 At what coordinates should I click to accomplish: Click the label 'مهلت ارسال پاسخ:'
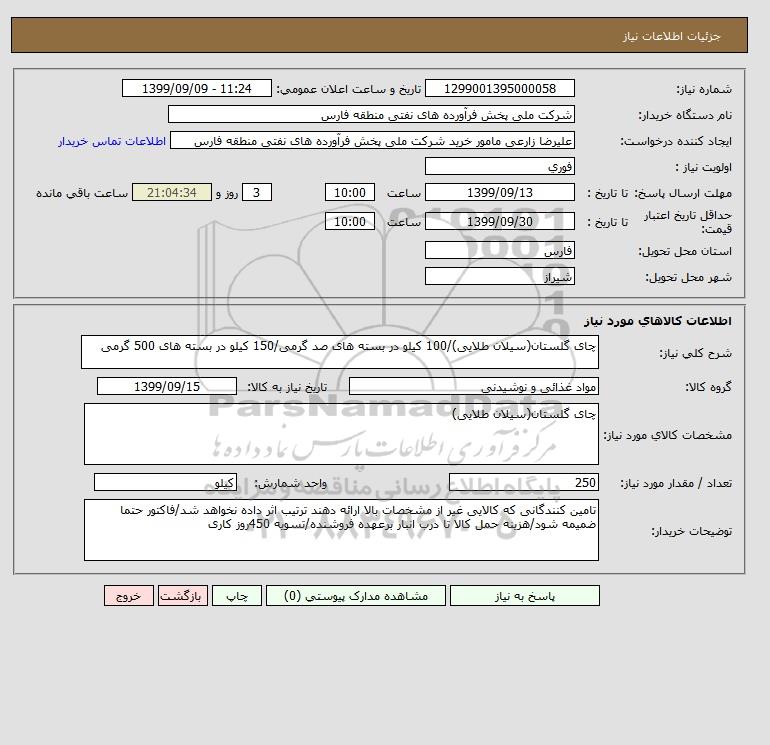coord(684,193)
